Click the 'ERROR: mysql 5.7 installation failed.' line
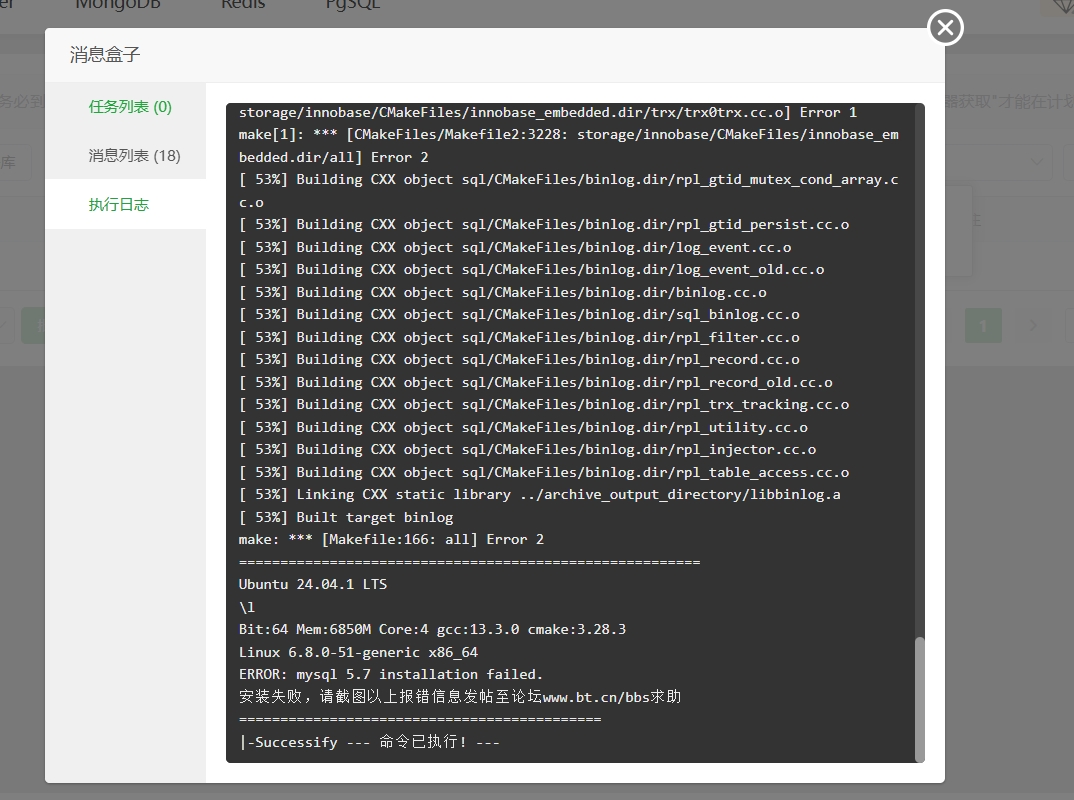The width and height of the screenshot is (1074, 800). [390, 675]
